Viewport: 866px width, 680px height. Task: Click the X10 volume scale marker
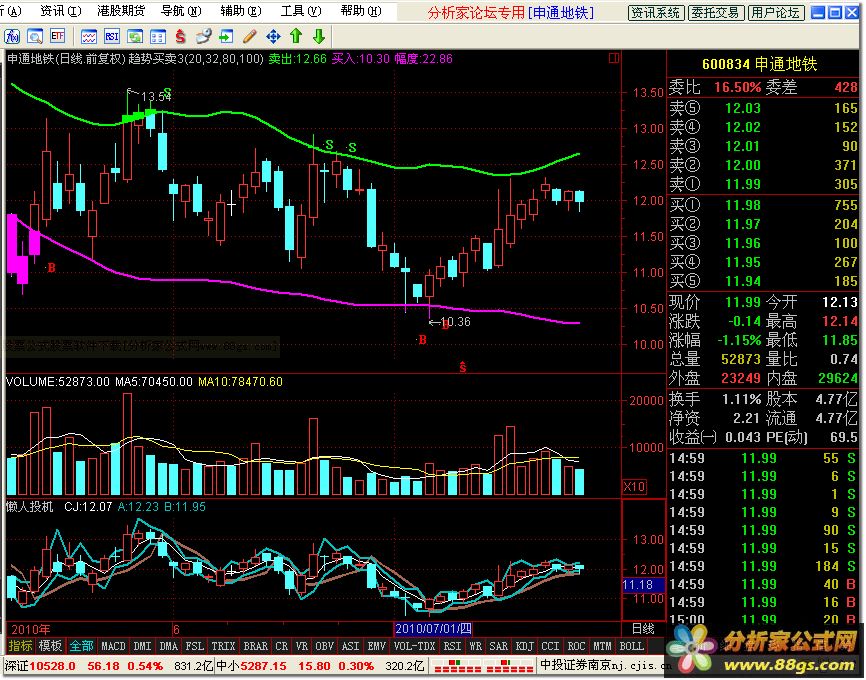point(634,487)
